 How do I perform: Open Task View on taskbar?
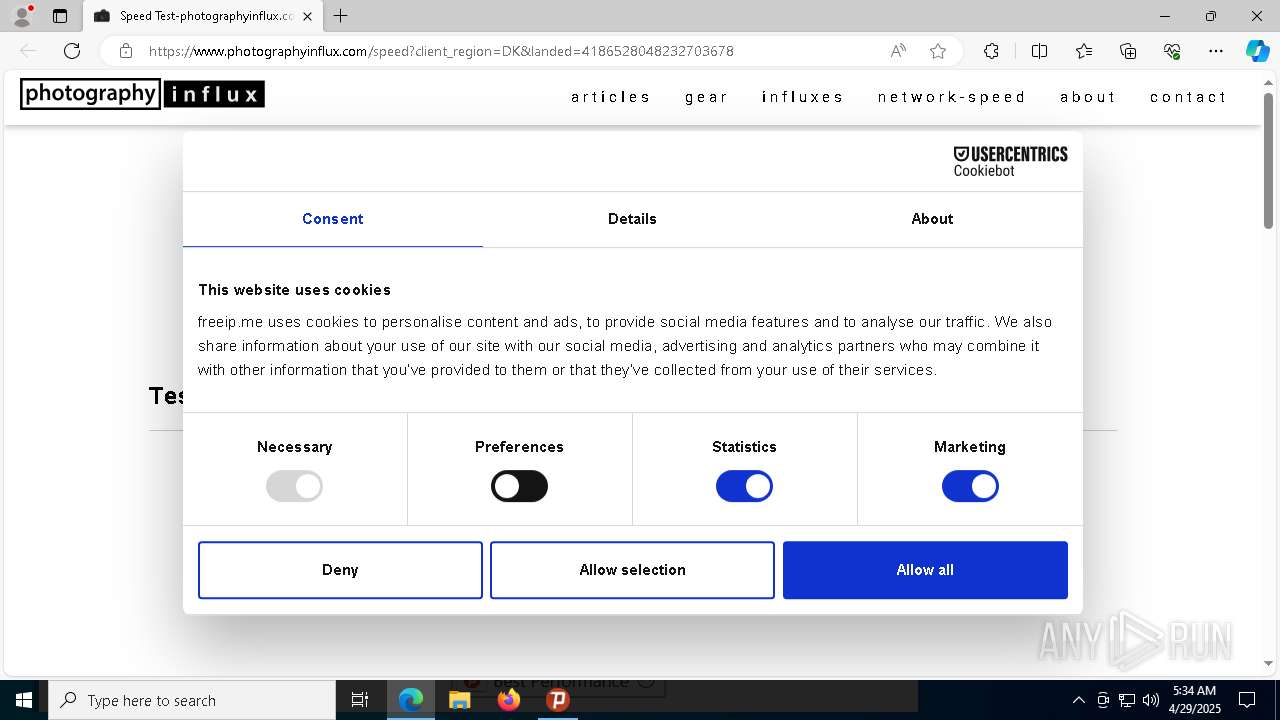pyautogui.click(x=360, y=700)
